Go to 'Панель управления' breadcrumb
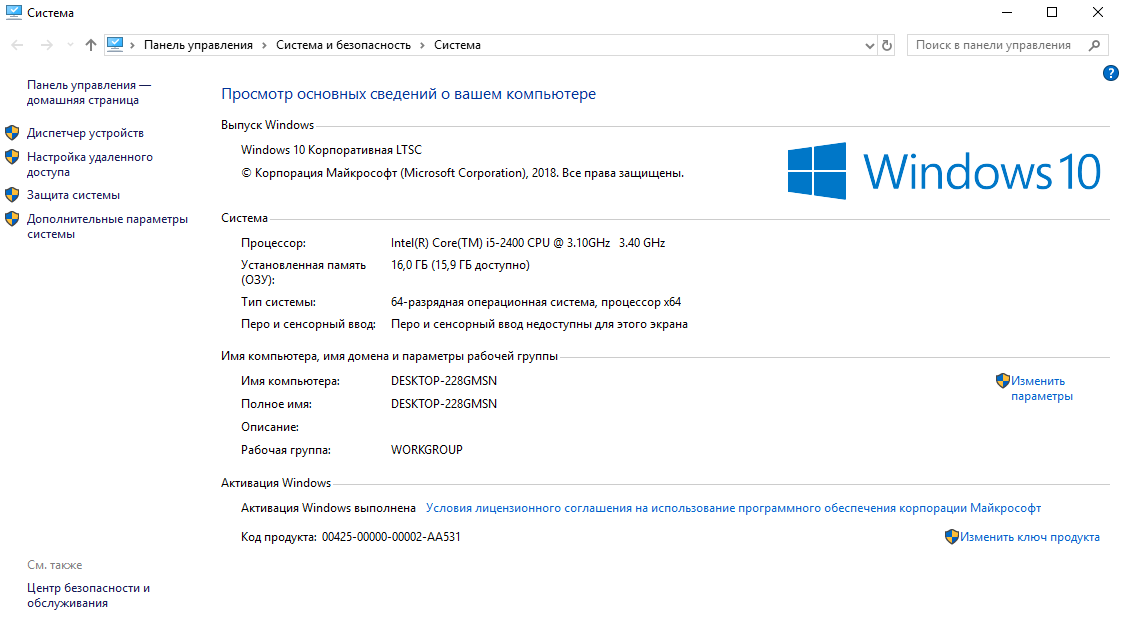The width and height of the screenshot is (1121, 623). [x=198, y=45]
